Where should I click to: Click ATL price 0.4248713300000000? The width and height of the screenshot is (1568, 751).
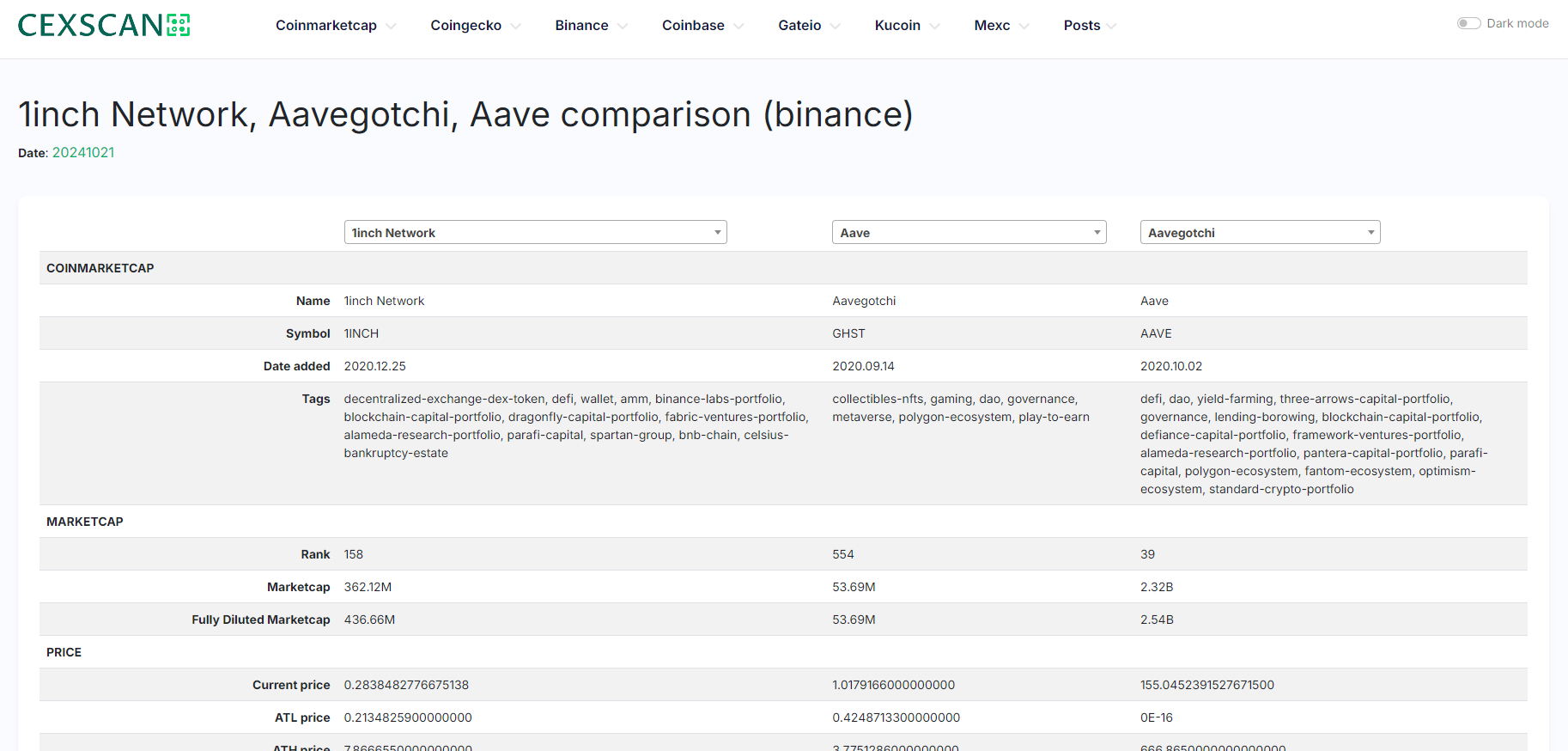[x=896, y=717]
